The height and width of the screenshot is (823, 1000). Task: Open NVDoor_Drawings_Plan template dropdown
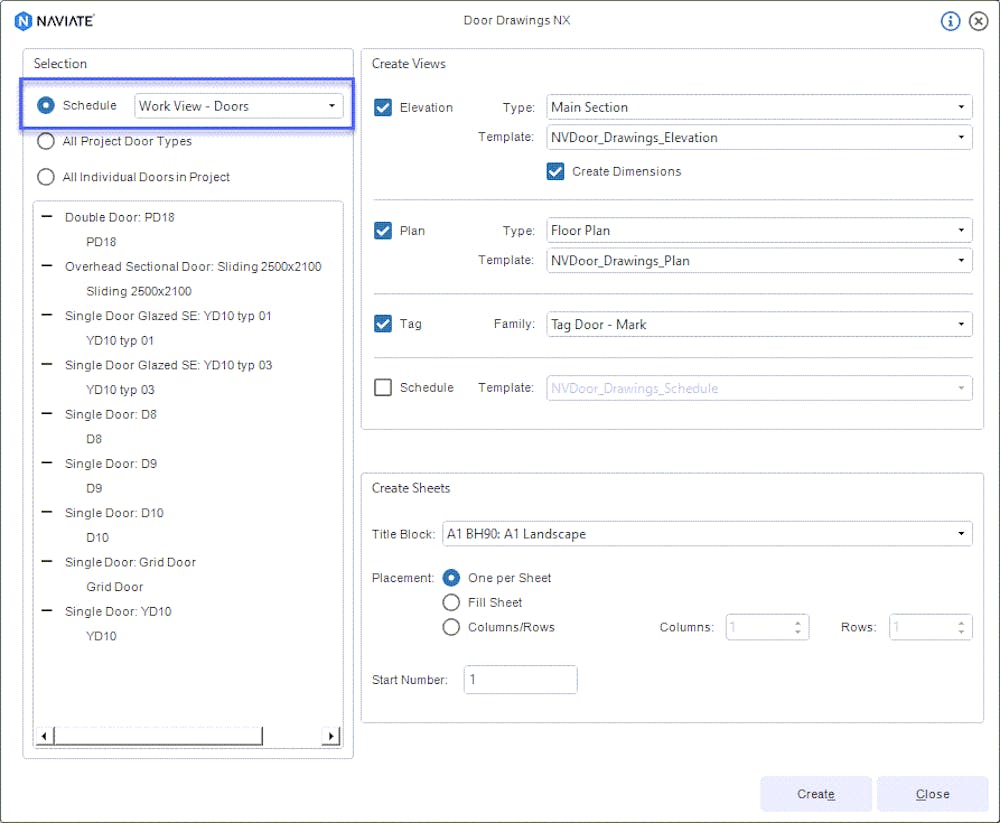click(759, 260)
